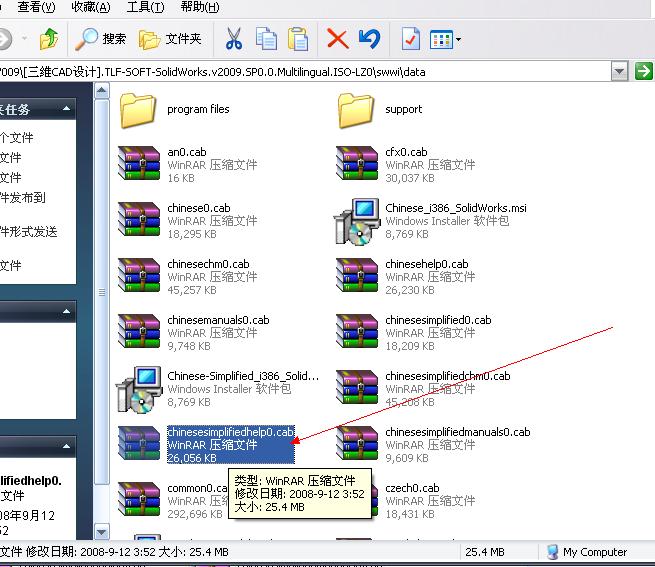Click the Paste clipboard icon

point(298,39)
